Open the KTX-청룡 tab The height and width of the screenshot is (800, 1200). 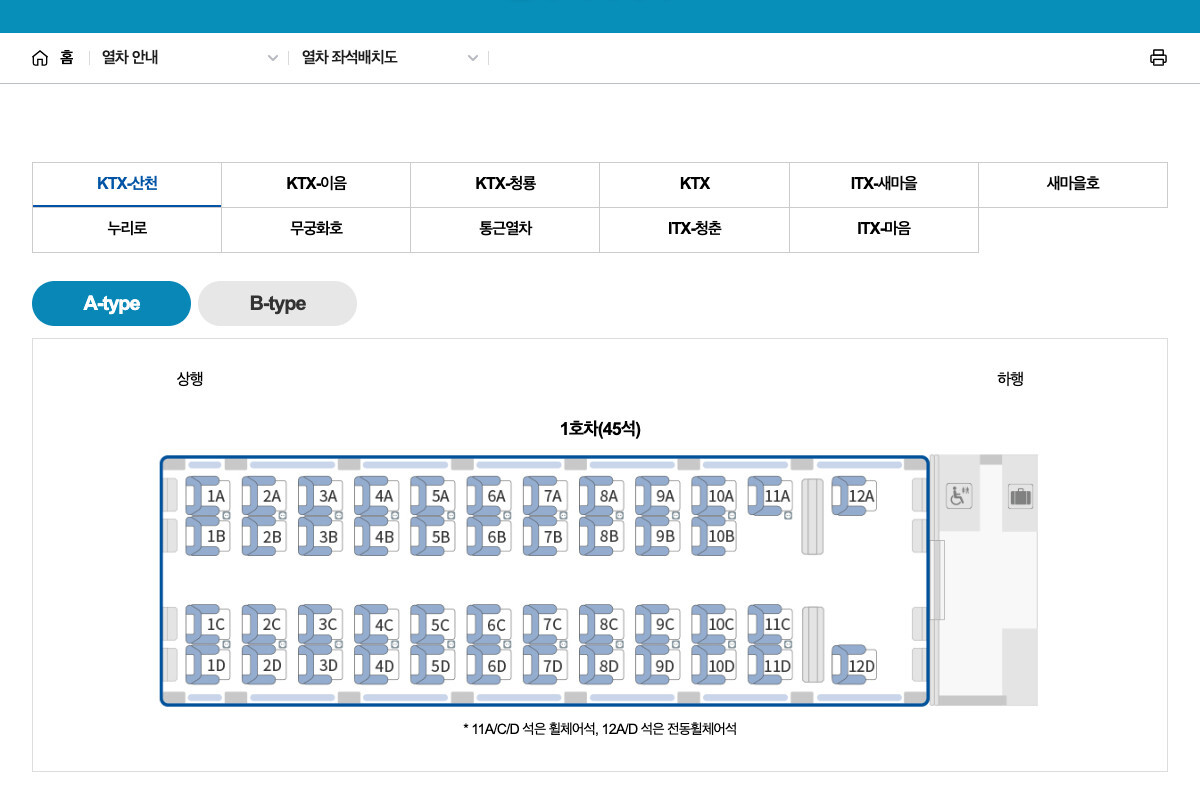505,184
